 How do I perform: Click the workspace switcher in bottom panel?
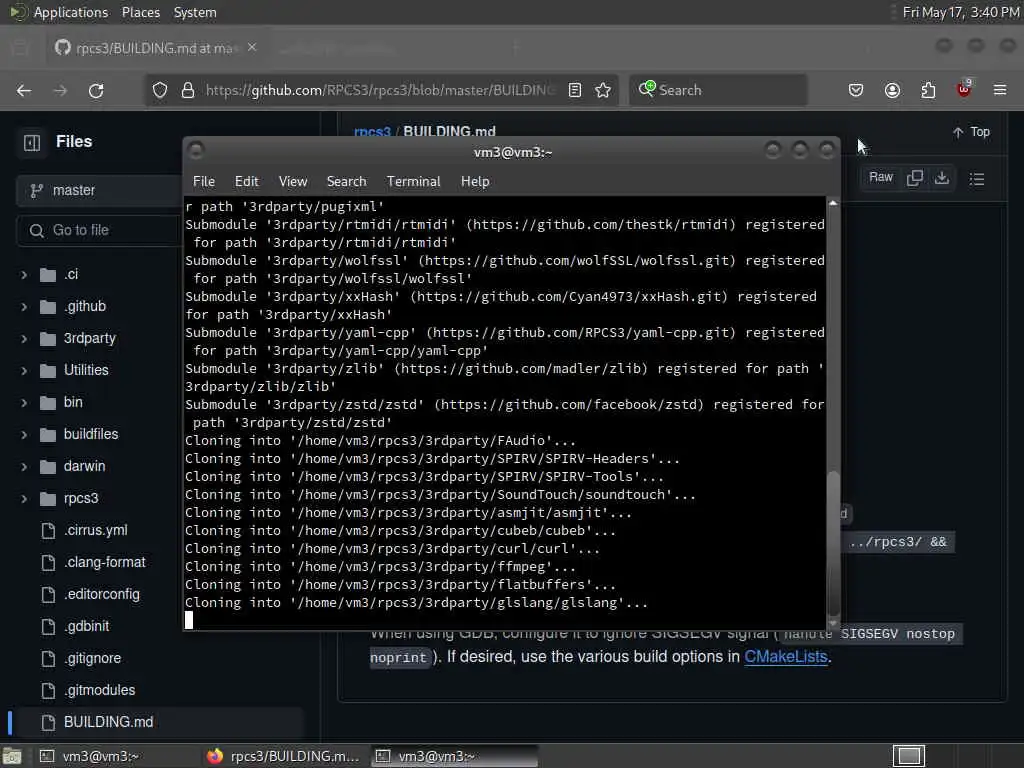point(909,756)
